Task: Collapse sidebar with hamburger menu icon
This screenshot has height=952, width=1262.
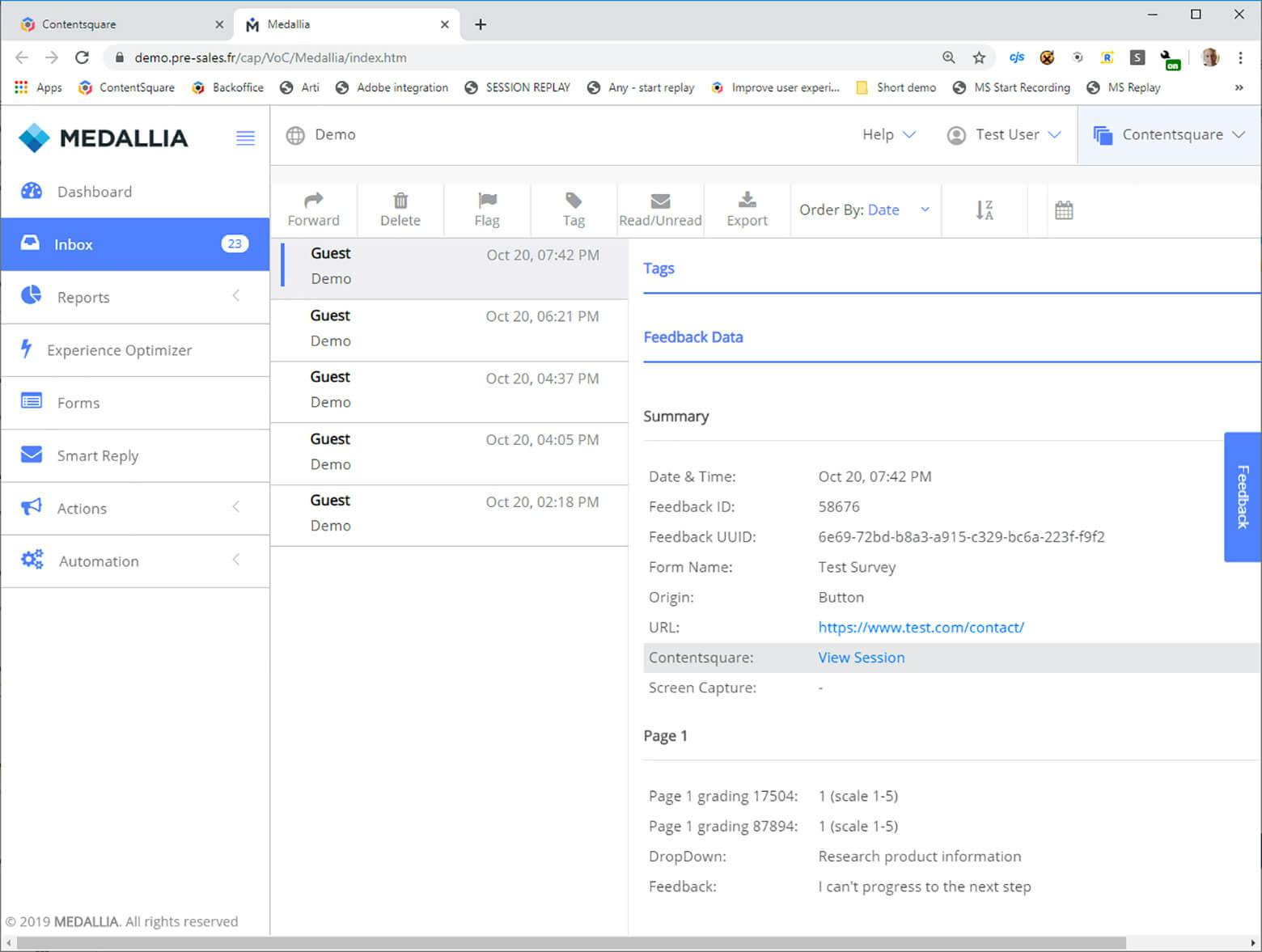Action: tap(245, 138)
